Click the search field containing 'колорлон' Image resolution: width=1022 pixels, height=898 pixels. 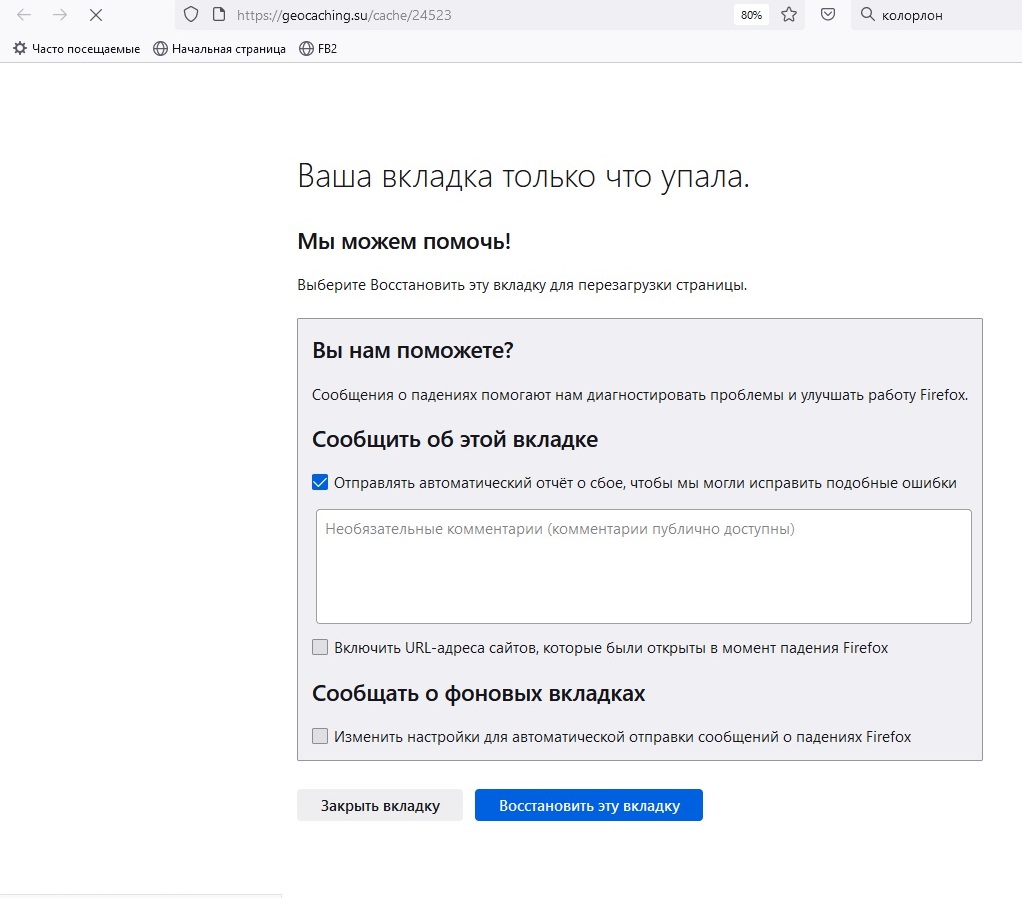(x=945, y=15)
